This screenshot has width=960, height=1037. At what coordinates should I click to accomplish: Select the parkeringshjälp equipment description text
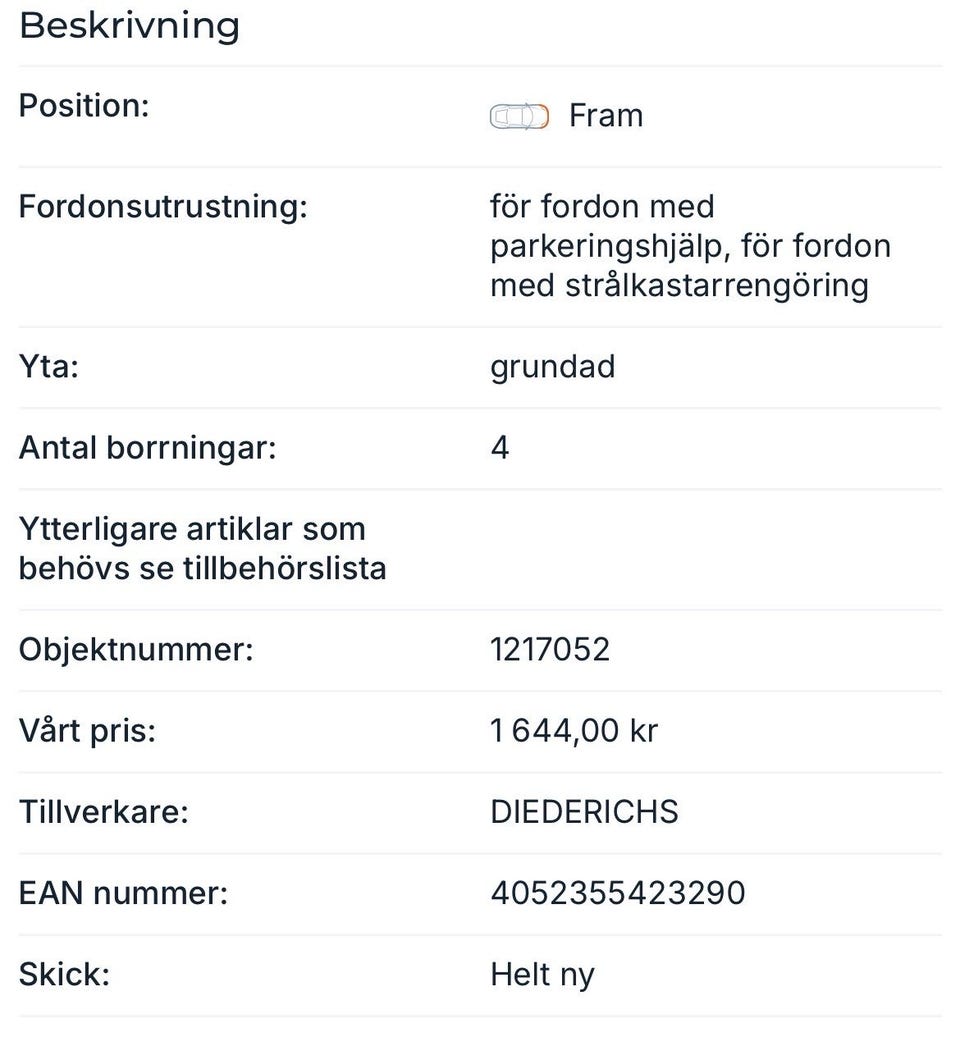point(690,246)
